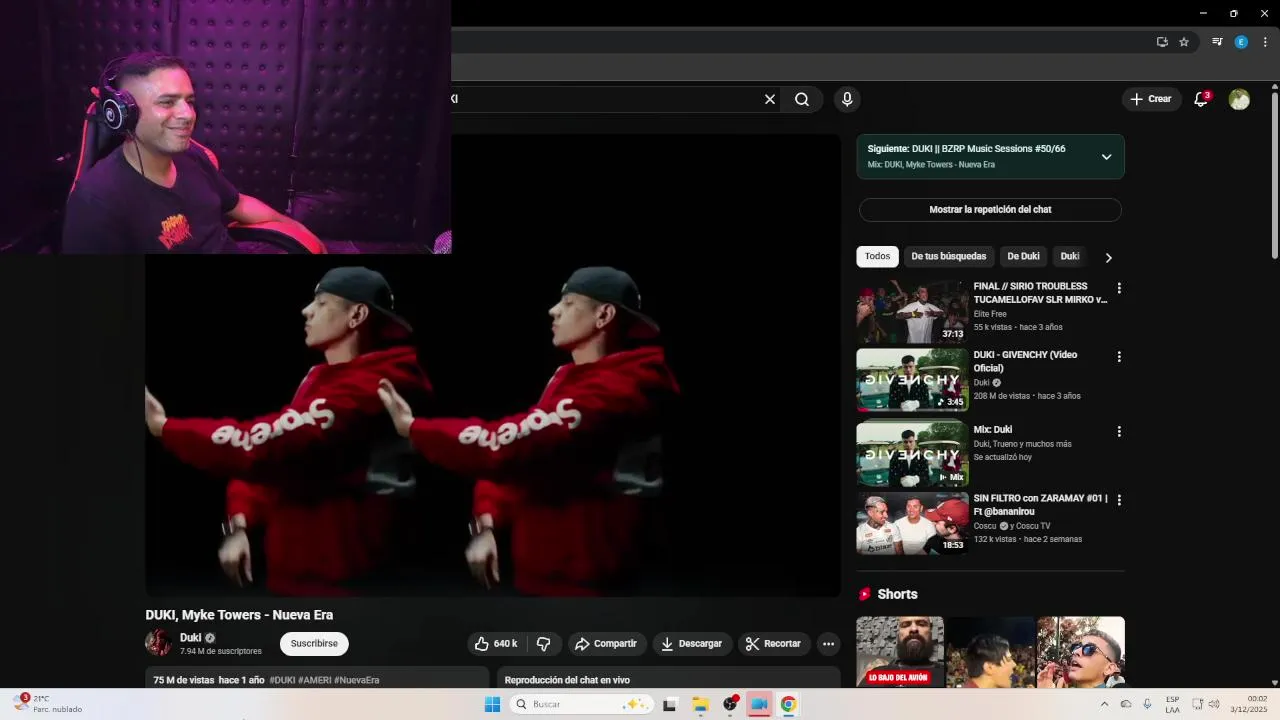1280x720 pixels.
Task: Open File Explorer from the taskbar
Action: [x=700, y=704]
